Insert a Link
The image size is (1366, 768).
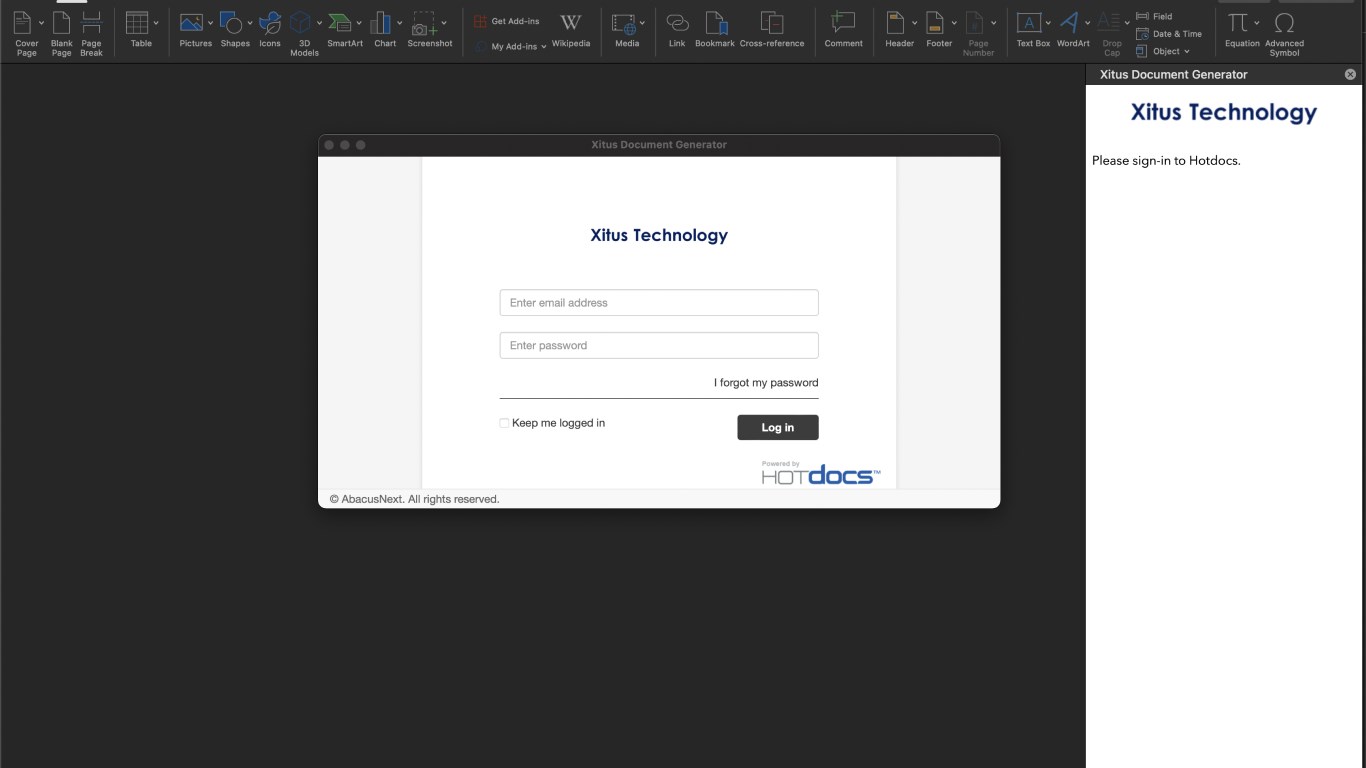pos(677,29)
